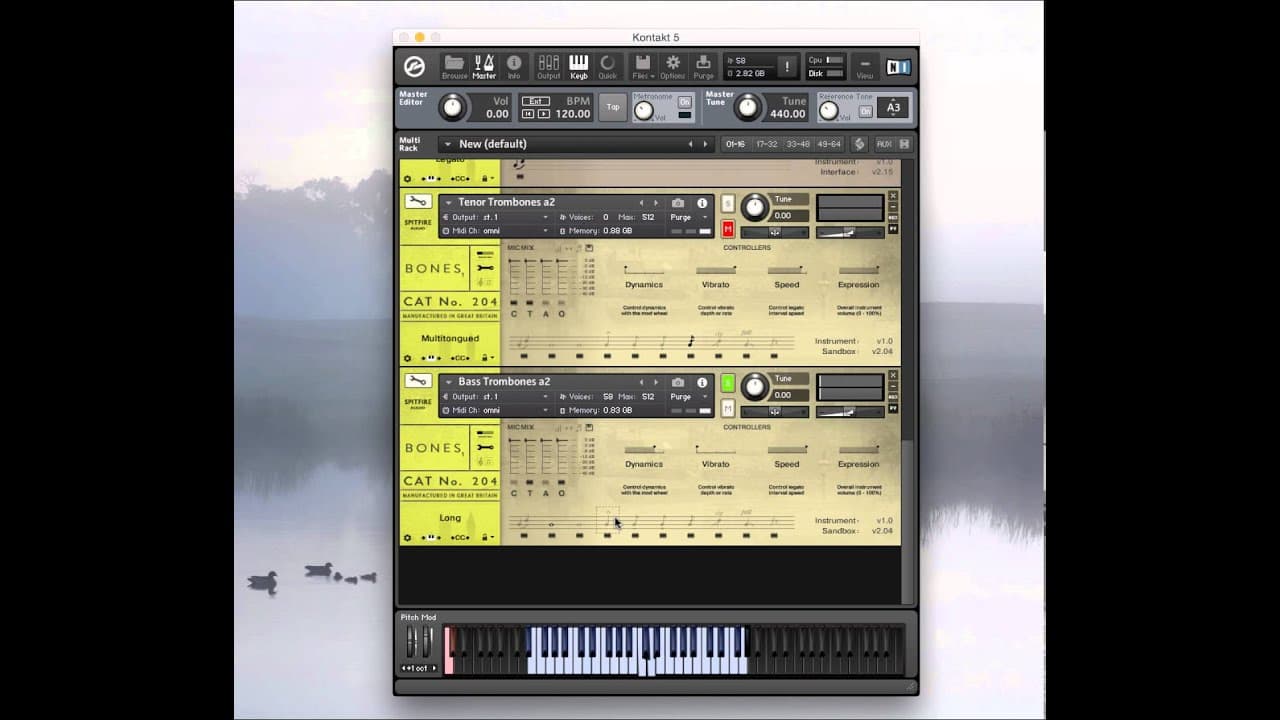Click the wrench settings icon in Tenor Bones panel
Image resolution: width=1280 pixels, height=720 pixels.
(x=485, y=268)
